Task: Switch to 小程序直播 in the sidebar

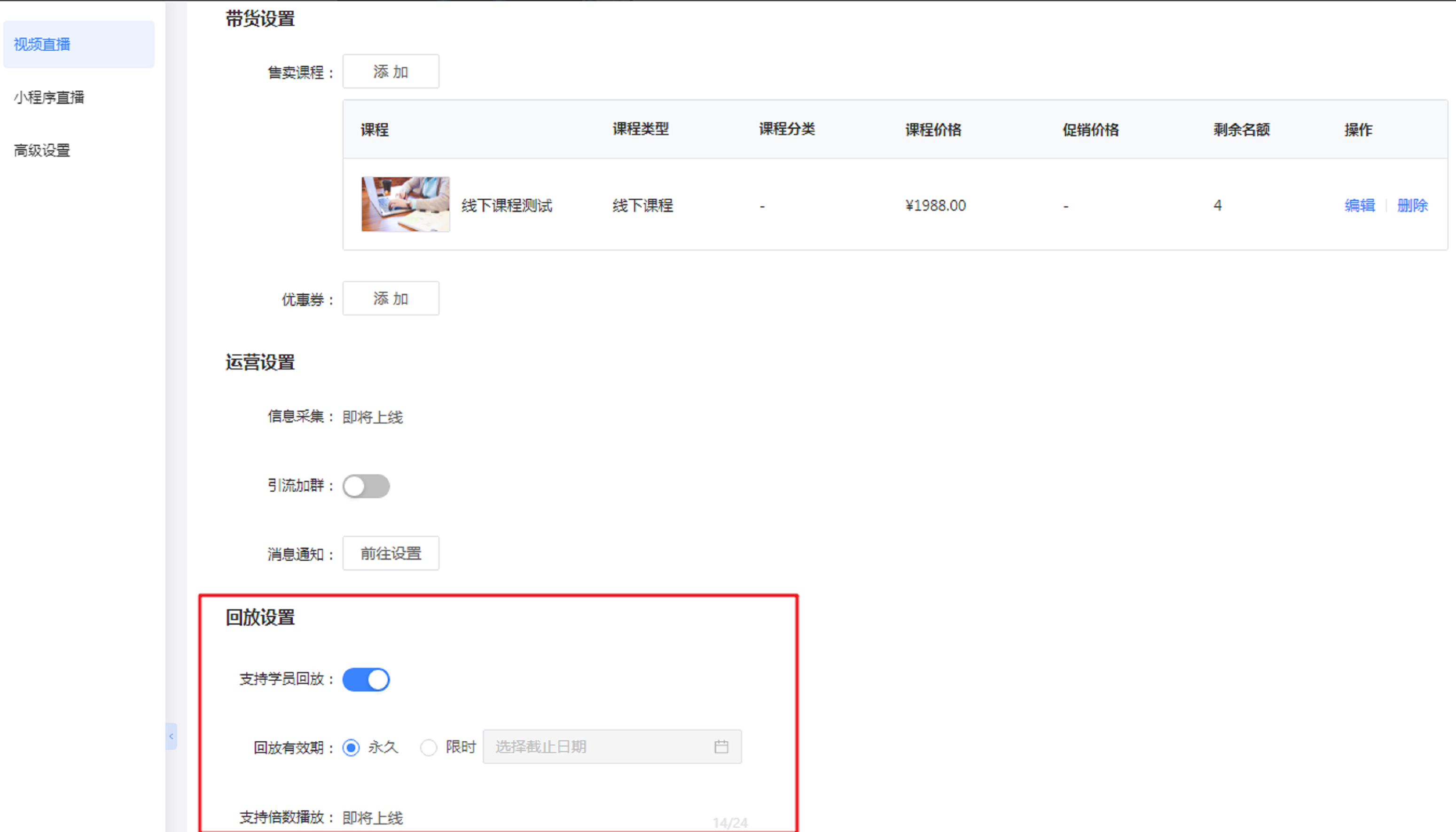Action: [x=49, y=98]
